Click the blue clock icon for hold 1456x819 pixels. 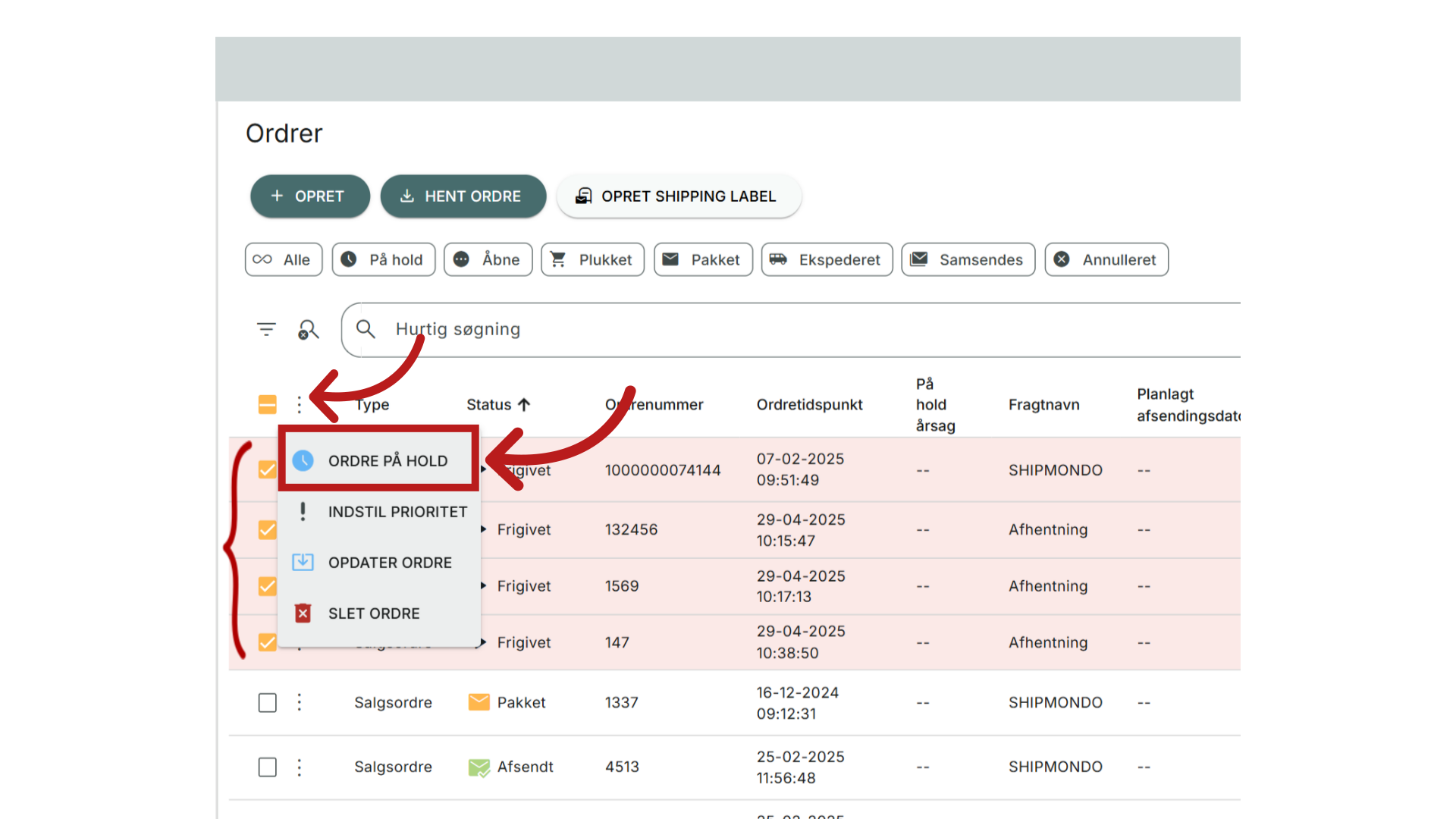[303, 460]
